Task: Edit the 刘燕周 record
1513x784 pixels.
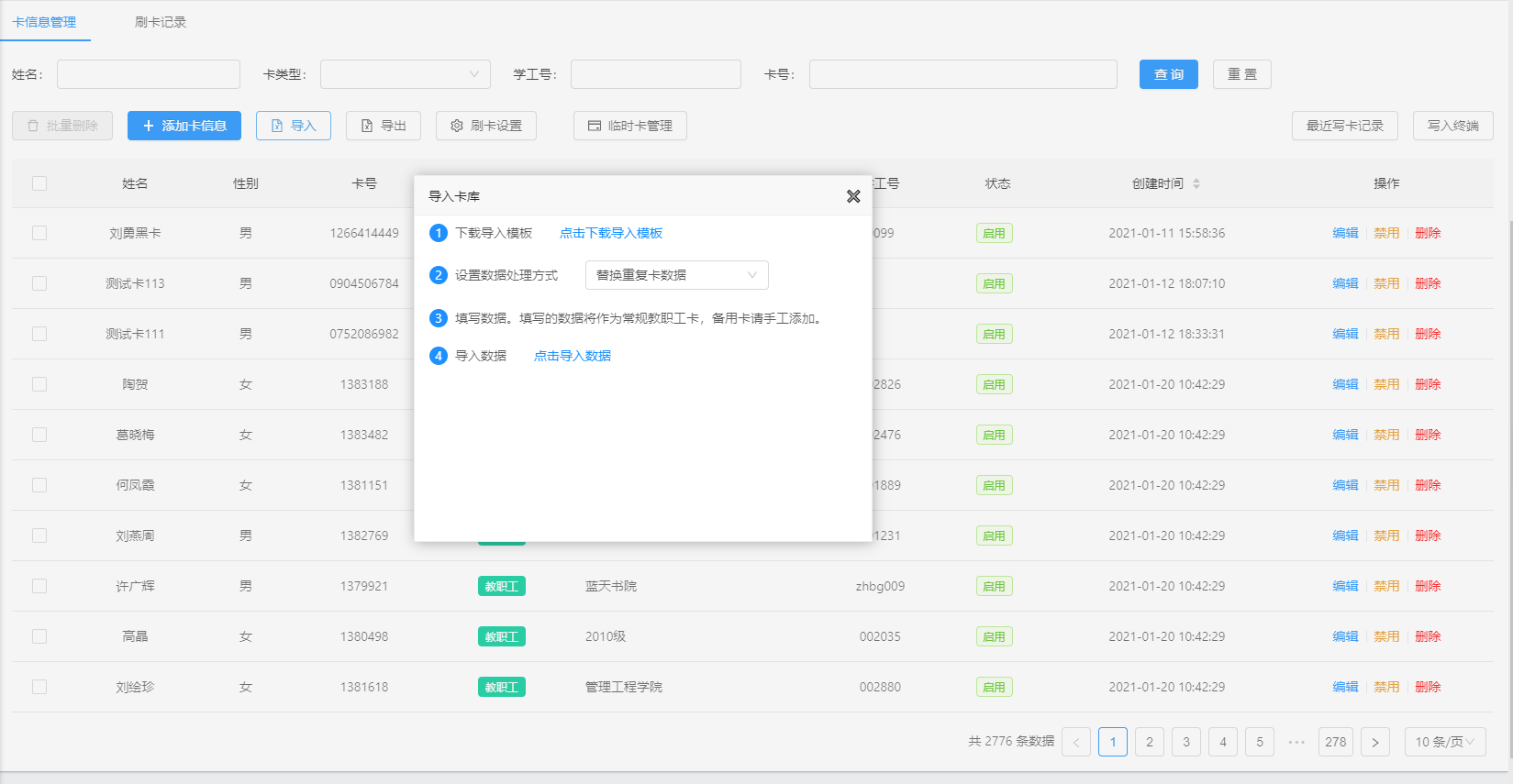Action: click(1345, 536)
